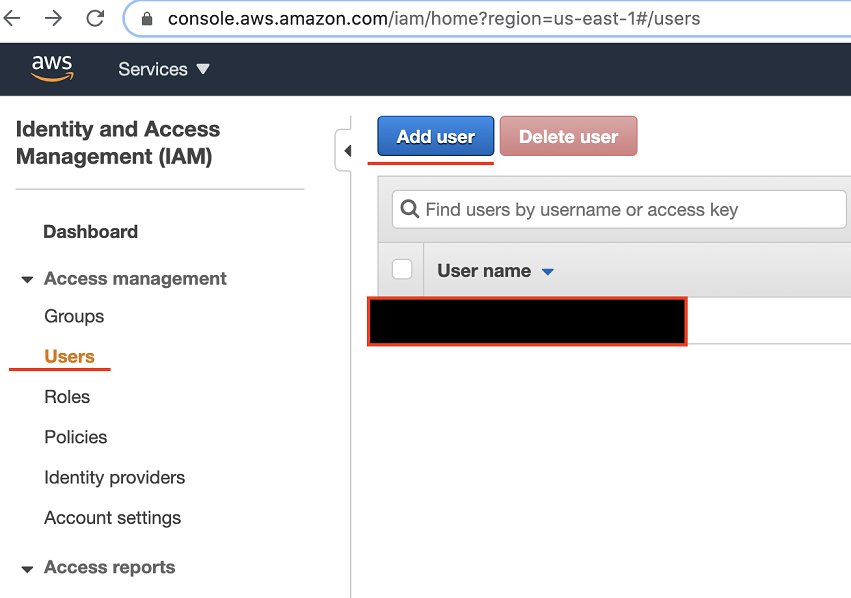Screen dimensions: 851x598
Task: Reload the page with the refresh icon
Action: pyautogui.click(x=95, y=18)
